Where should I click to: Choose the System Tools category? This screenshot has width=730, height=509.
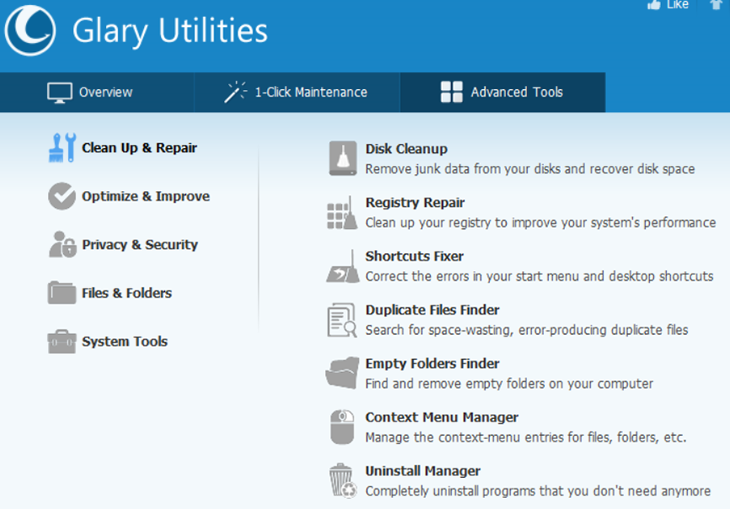108,341
